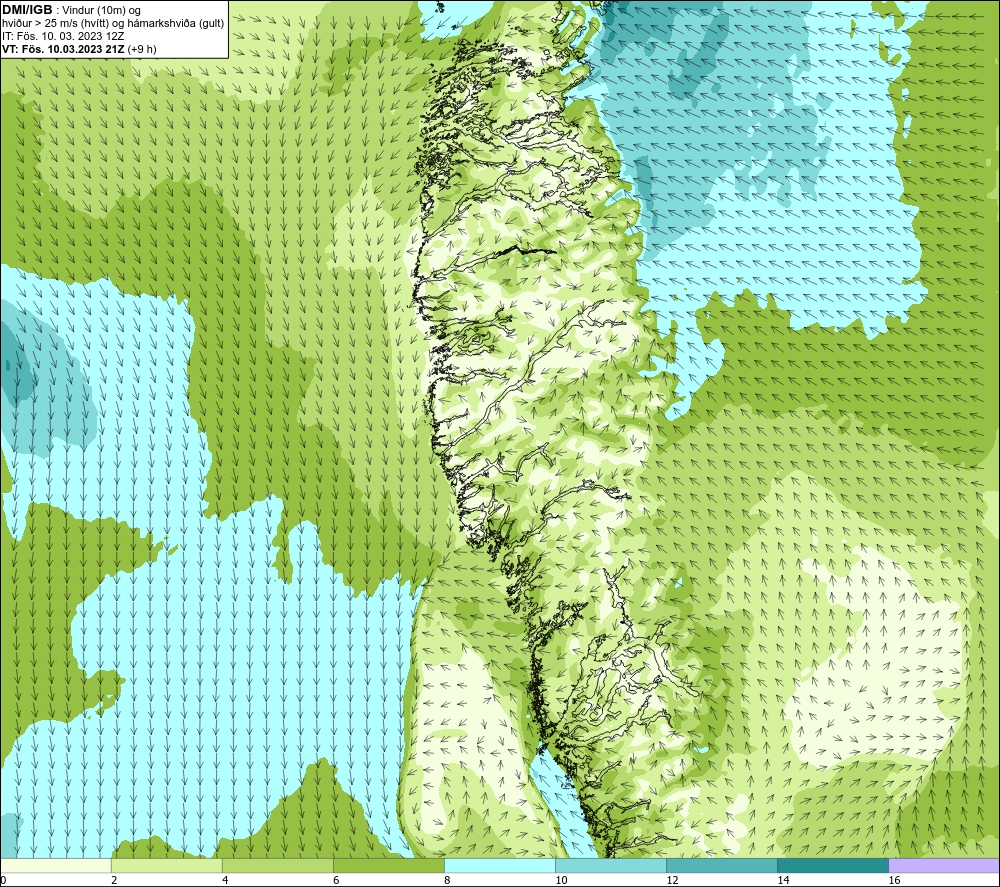This screenshot has height=887, width=1000.
Task: Select the 2–4 m/s light green swatch
Action: click(x=166, y=865)
